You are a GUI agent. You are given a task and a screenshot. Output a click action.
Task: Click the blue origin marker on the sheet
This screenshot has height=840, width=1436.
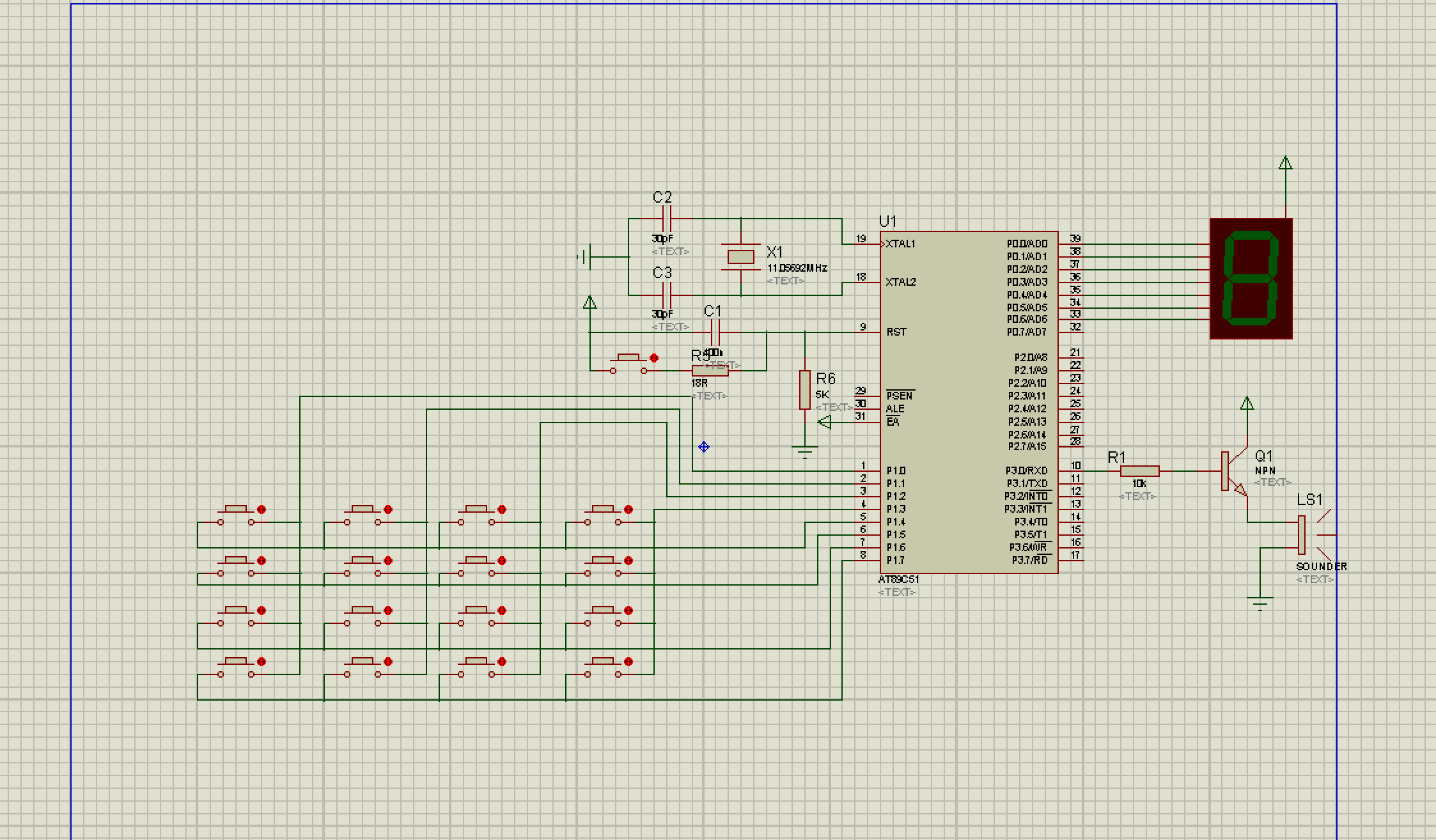pos(704,447)
